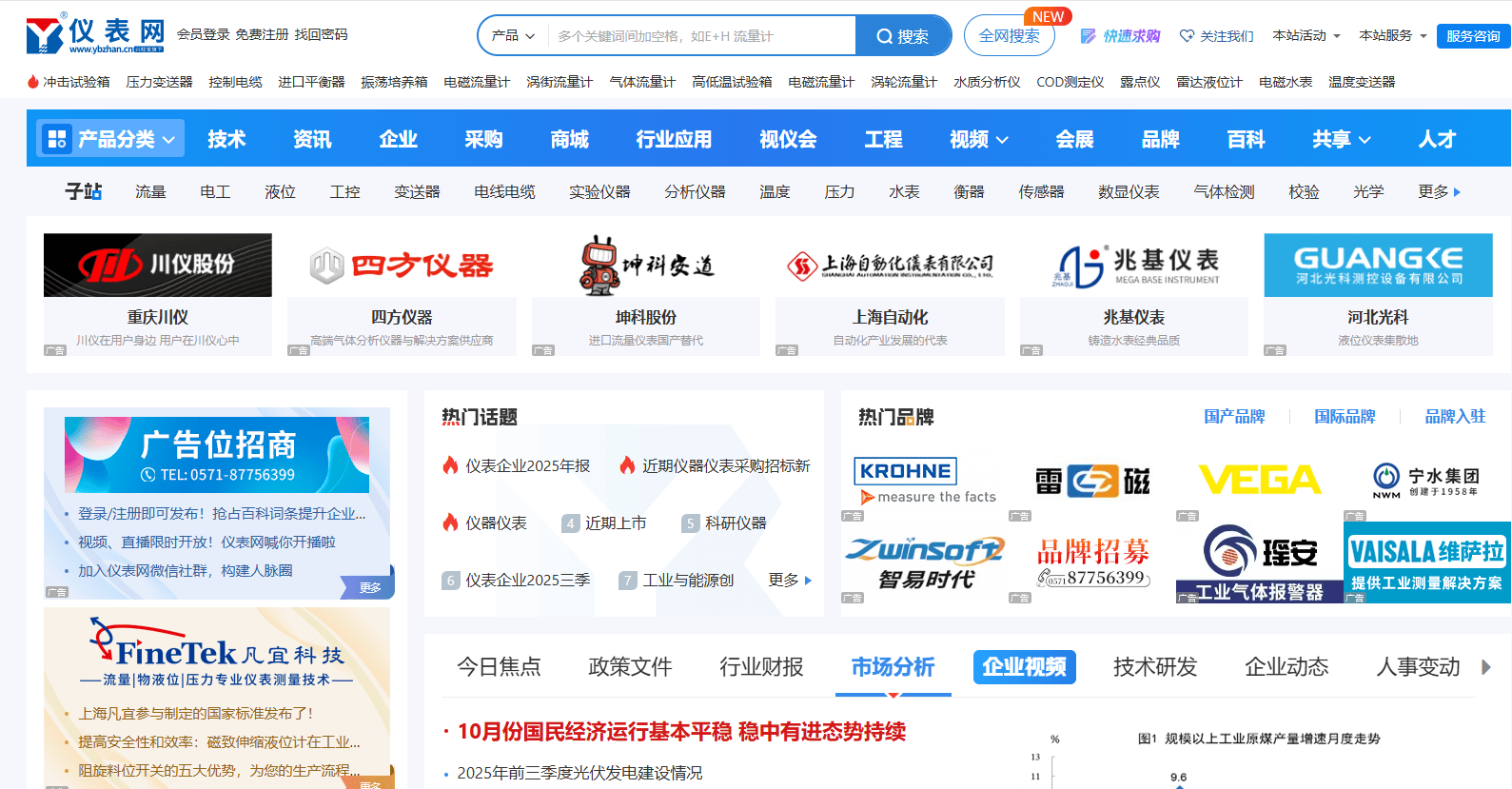Image resolution: width=1512 pixels, height=789 pixels.
Task: Open the KROHNE brand logo
Action: [x=905, y=471]
